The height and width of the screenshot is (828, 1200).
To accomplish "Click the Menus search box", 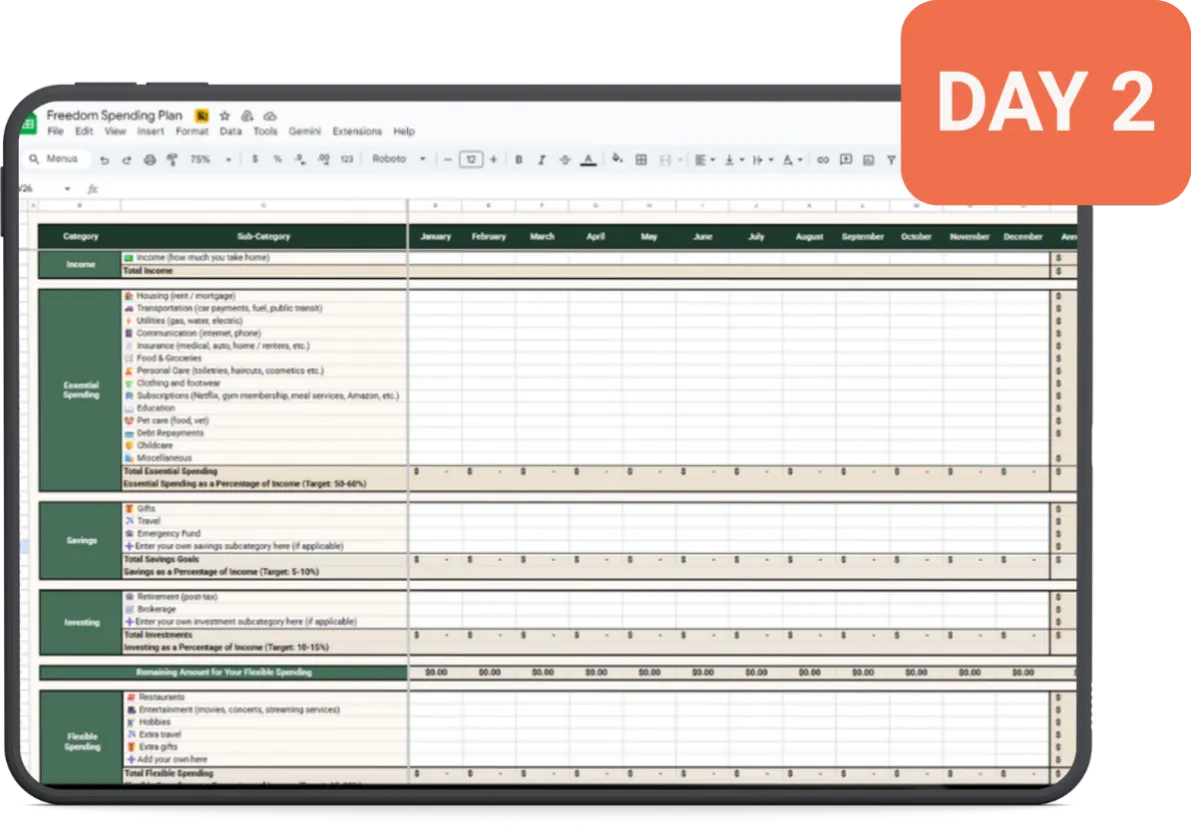I will tap(56, 159).
